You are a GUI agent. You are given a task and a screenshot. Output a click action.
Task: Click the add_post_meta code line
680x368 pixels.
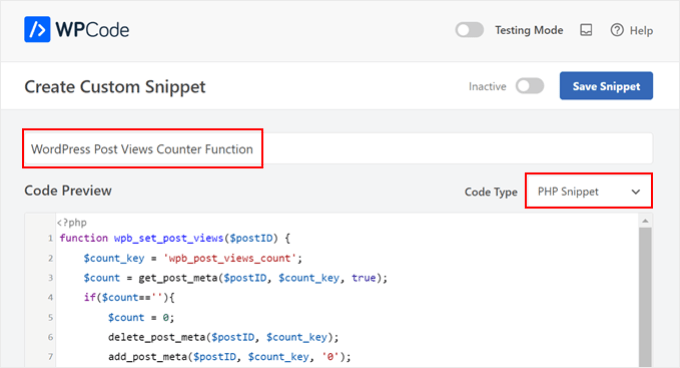[x=229, y=357]
